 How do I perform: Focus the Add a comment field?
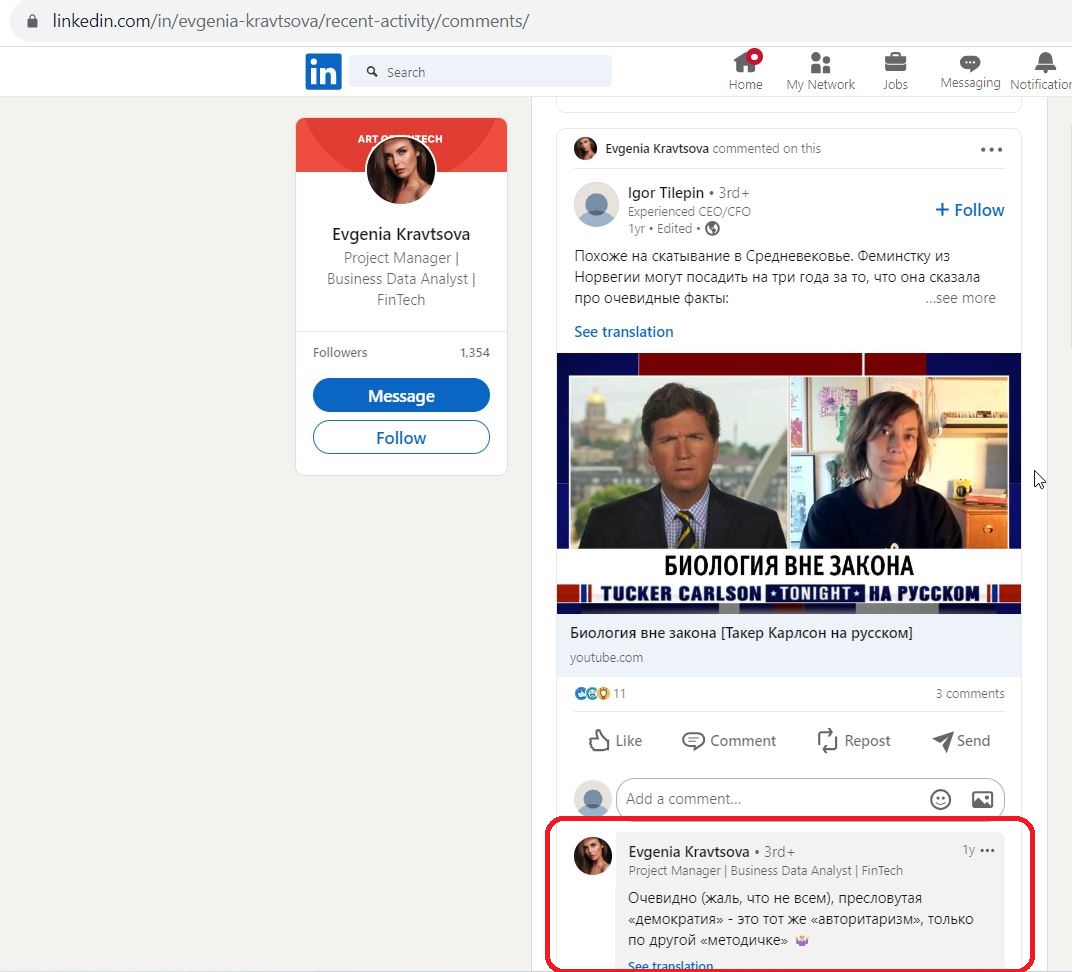[810, 799]
